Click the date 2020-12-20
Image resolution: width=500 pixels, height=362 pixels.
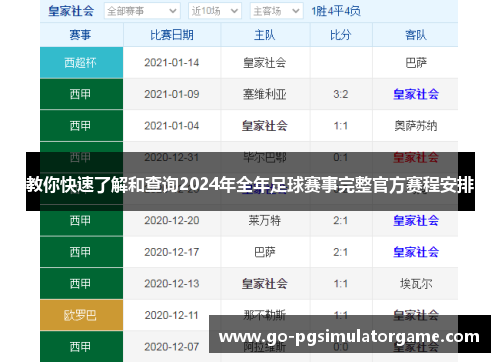click(x=172, y=221)
